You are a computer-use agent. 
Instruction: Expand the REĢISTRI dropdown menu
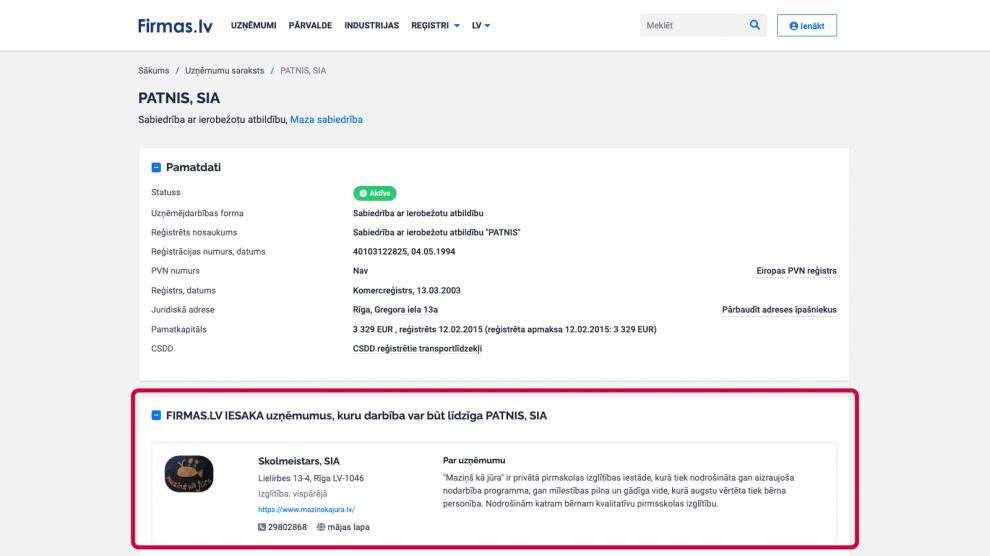coord(435,25)
